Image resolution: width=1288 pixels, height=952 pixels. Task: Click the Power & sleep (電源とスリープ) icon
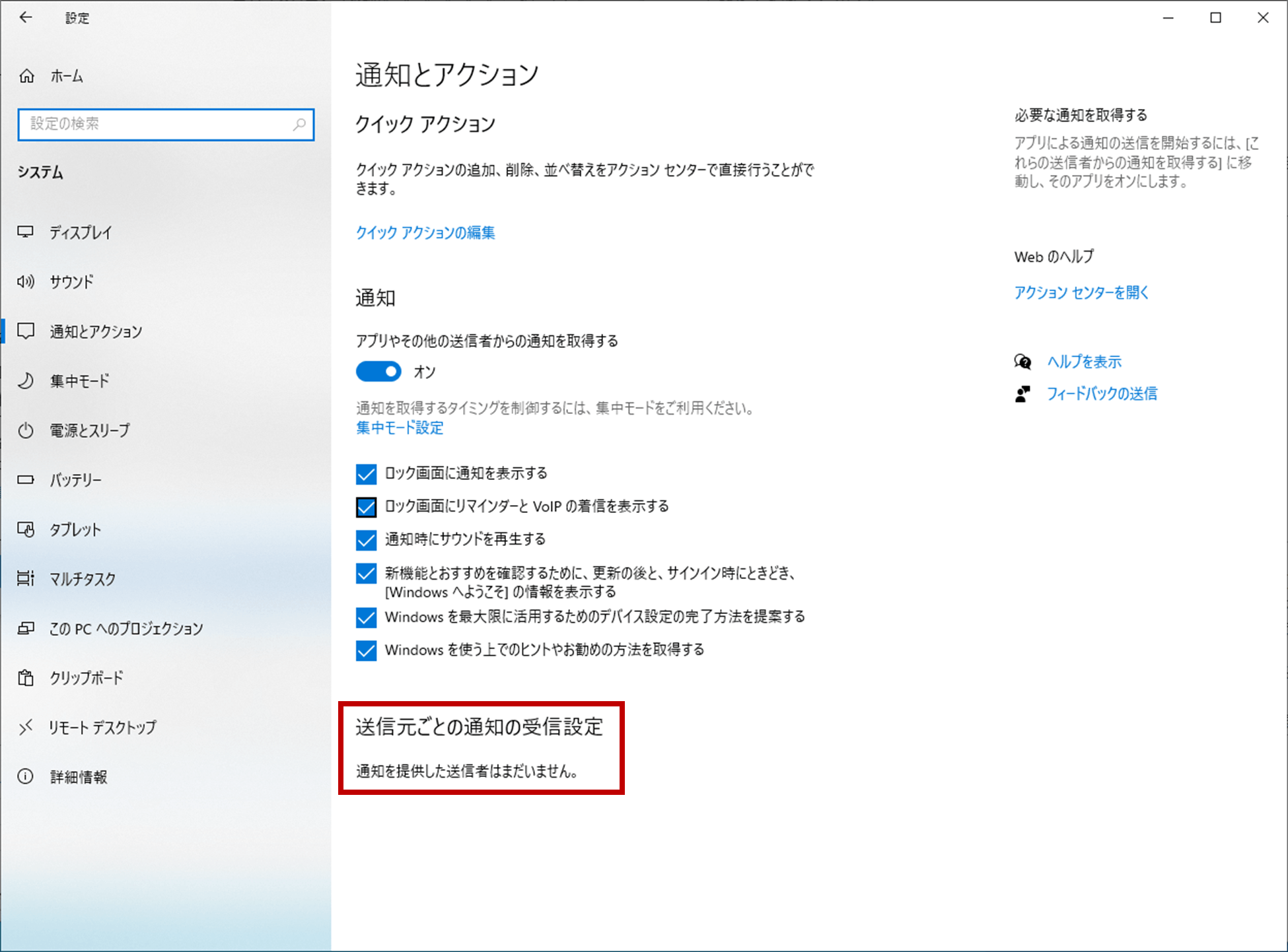coord(26,430)
